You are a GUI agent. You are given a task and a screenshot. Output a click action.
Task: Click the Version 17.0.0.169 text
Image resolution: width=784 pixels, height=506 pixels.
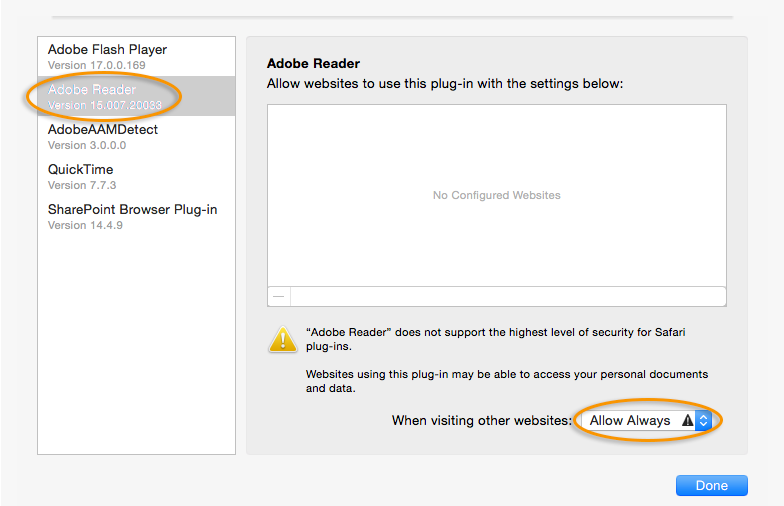[x=96, y=65]
